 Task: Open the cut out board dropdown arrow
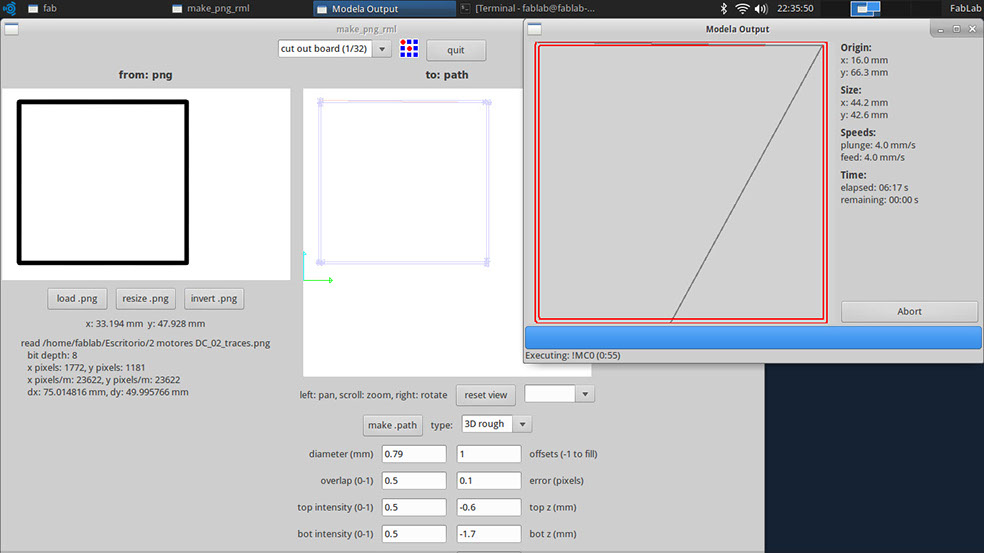[382, 49]
